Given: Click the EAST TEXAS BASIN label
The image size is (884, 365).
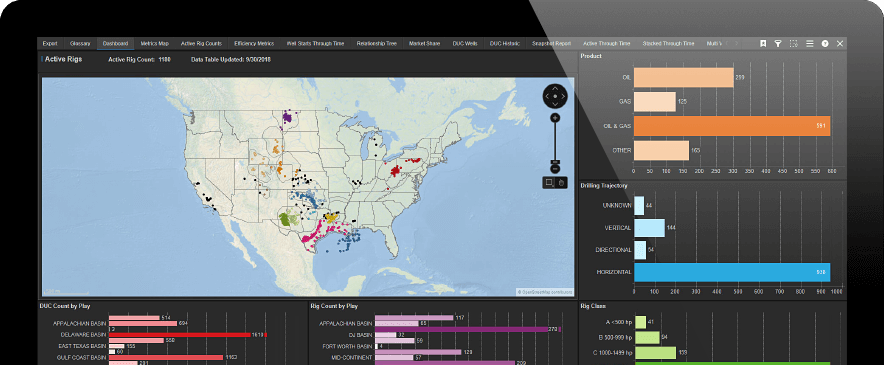Looking at the screenshot, I should click(x=82, y=346).
